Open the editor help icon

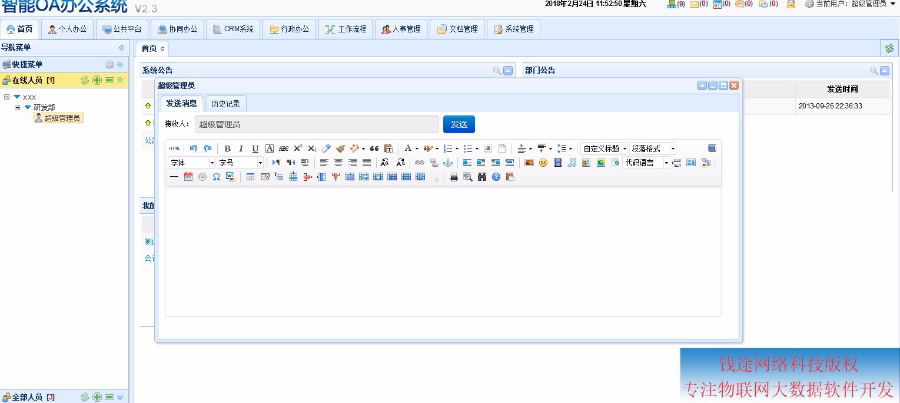(x=496, y=177)
